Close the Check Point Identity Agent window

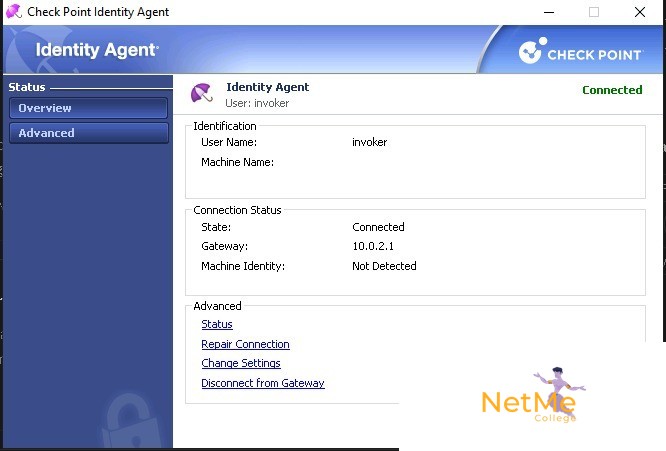pos(640,12)
